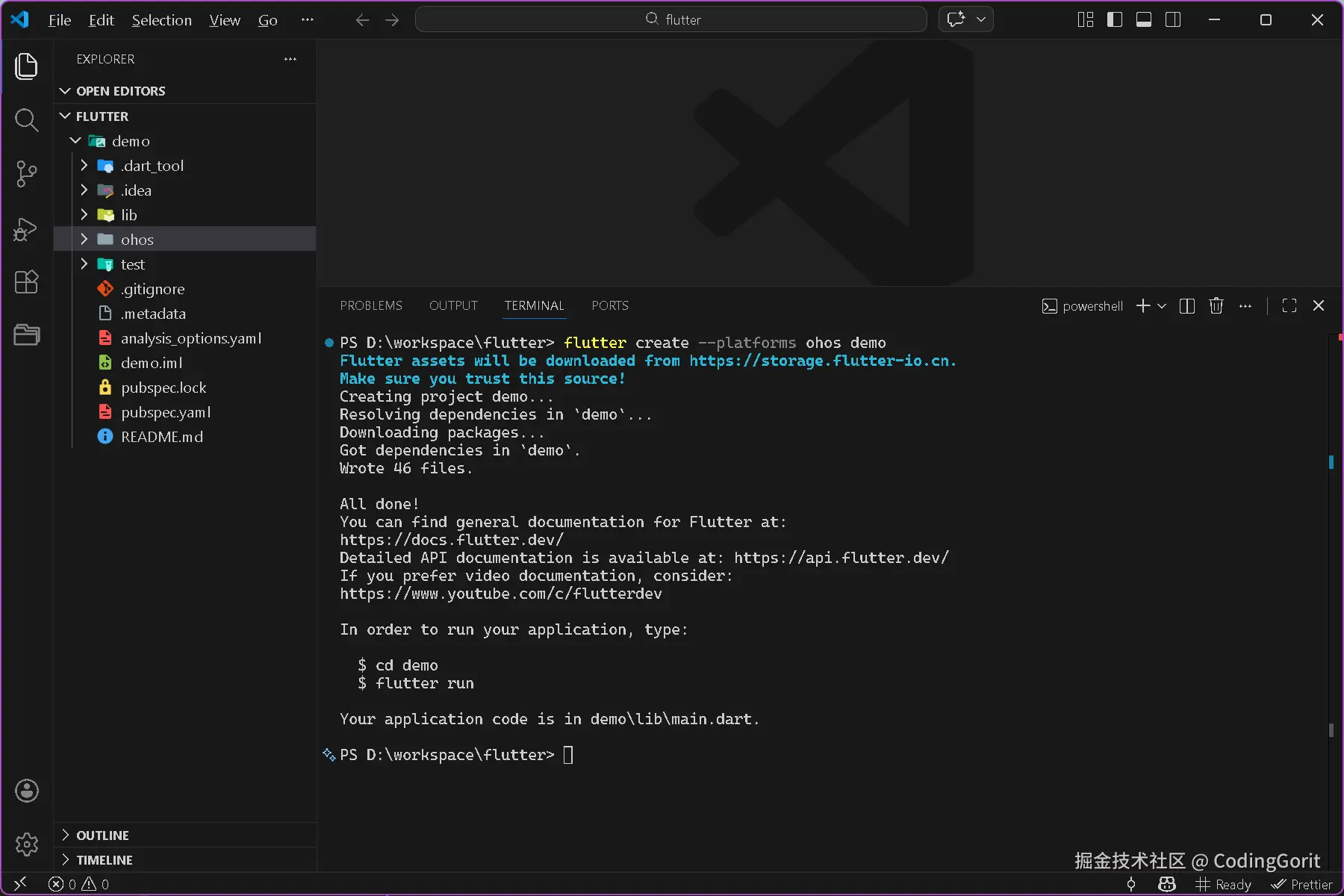Split the terminal

pos(1187,306)
